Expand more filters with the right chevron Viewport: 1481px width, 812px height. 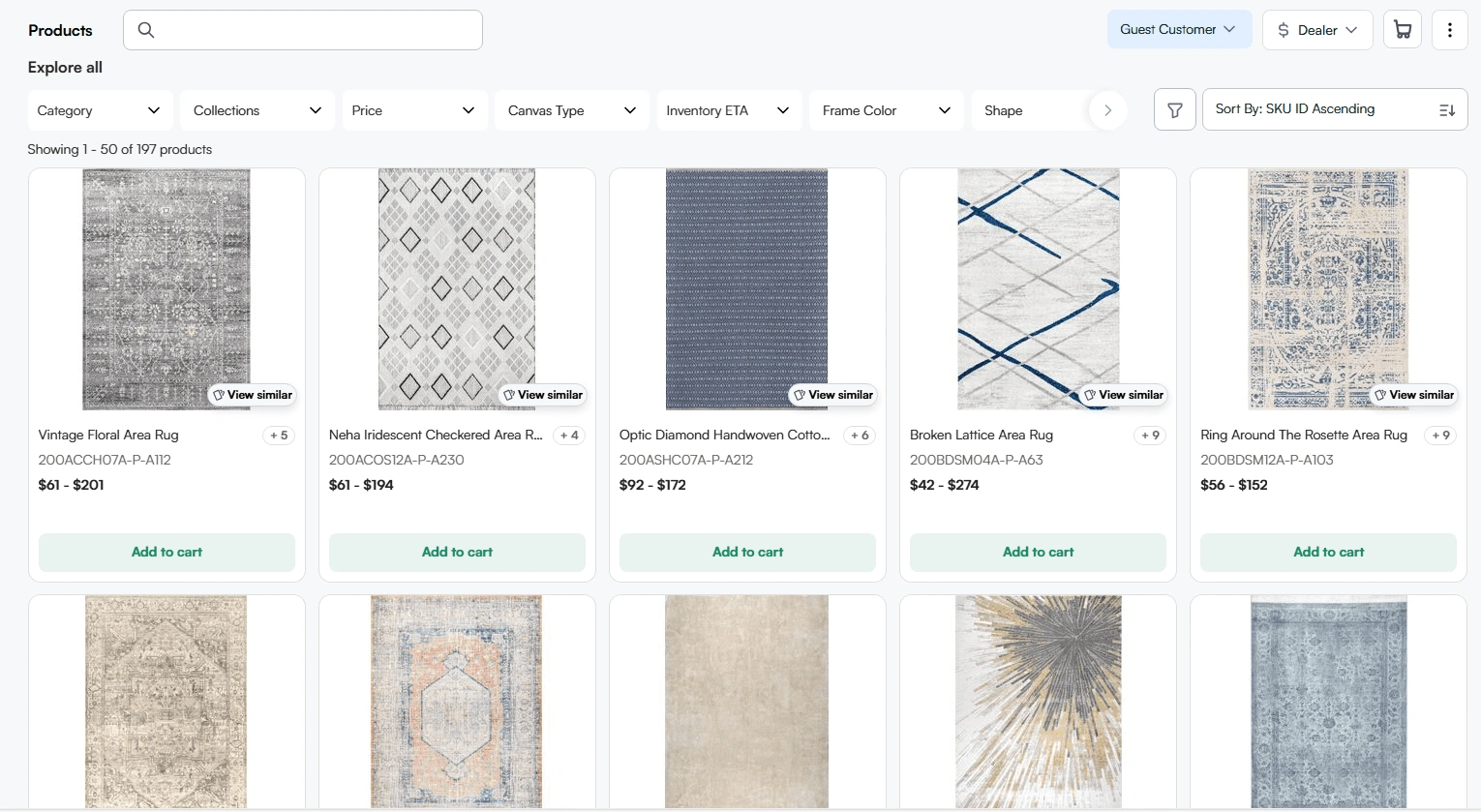[x=1107, y=110]
